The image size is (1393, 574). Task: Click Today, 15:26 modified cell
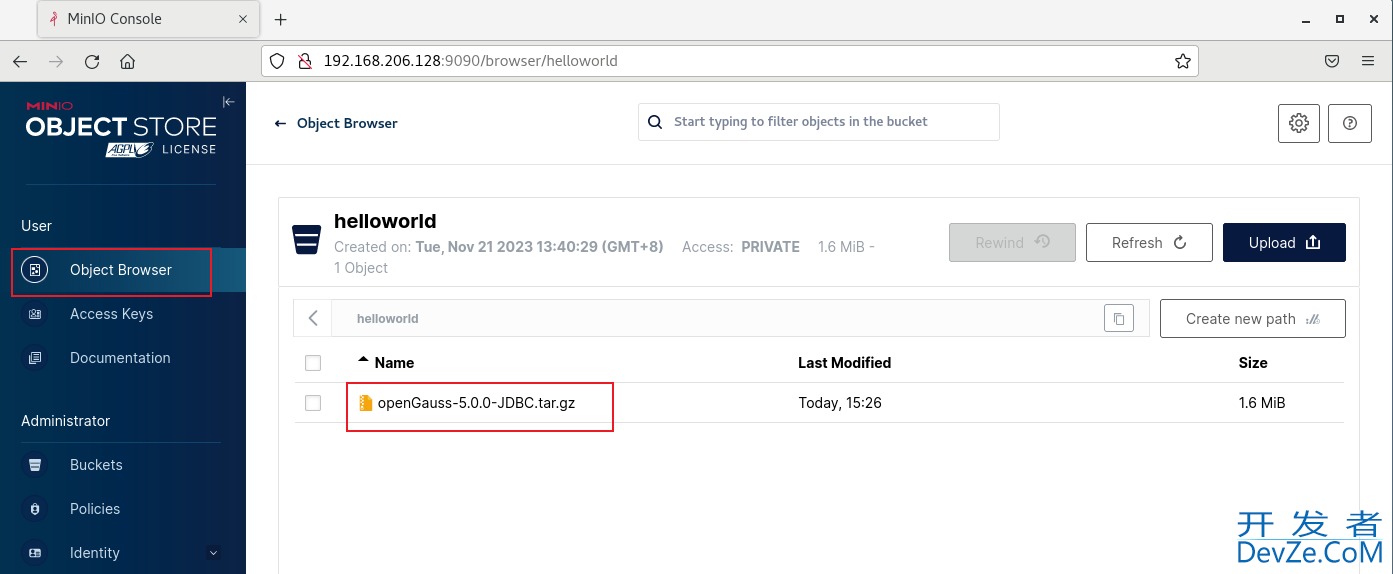tap(840, 403)
